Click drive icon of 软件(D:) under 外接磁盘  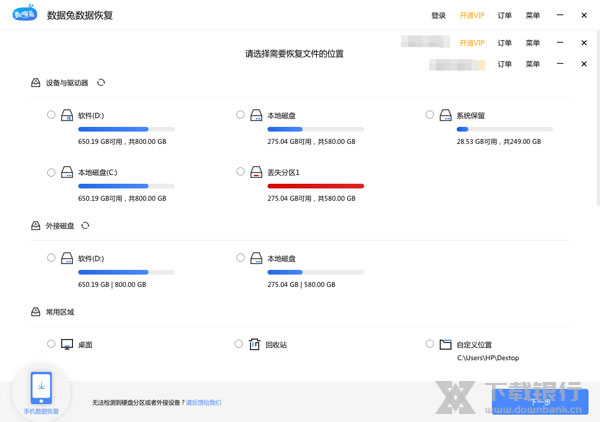67,258
